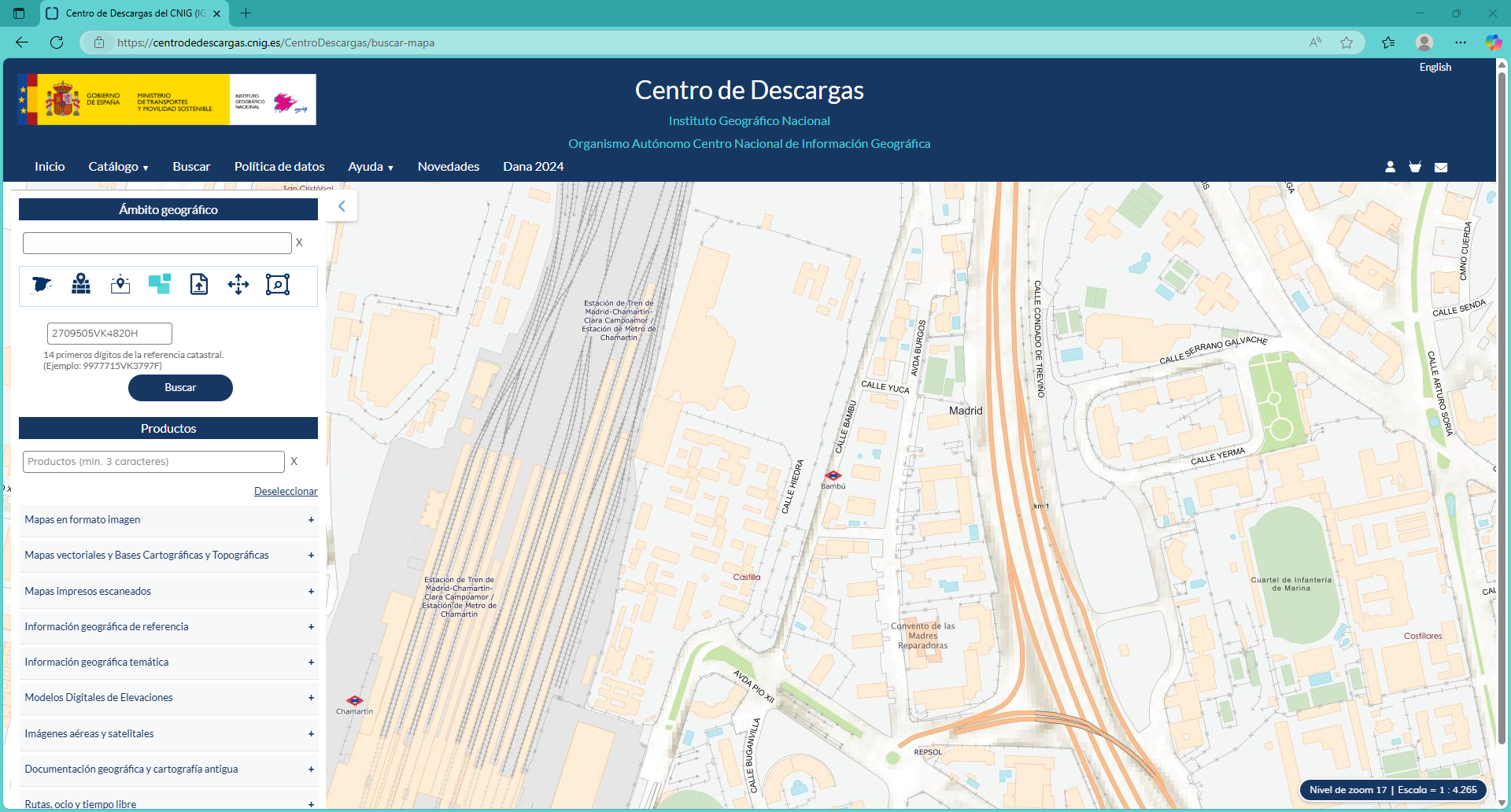The width and height of the screenshot is (1511, 812).
Task: Expand Mapas en formato imagen section
Action: [312, 519]
